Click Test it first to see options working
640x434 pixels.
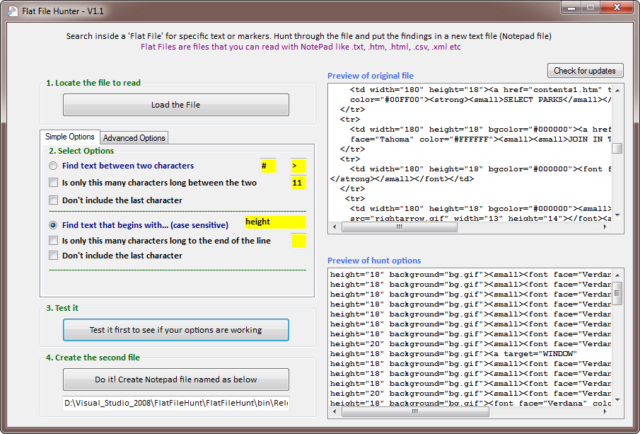176,330
